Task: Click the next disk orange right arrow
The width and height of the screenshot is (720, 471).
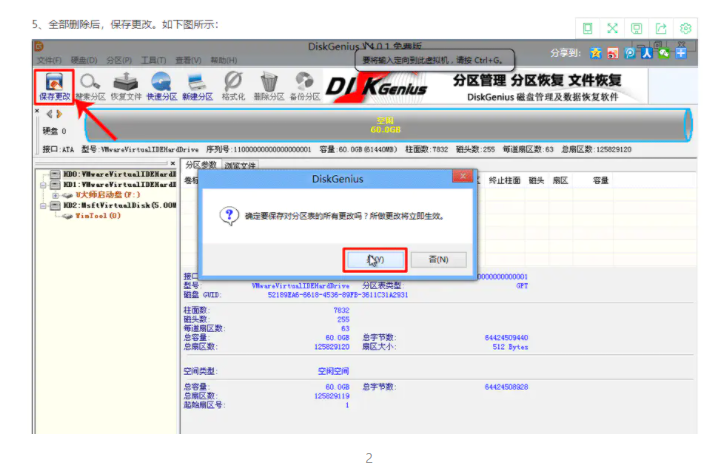Action: 59,114
